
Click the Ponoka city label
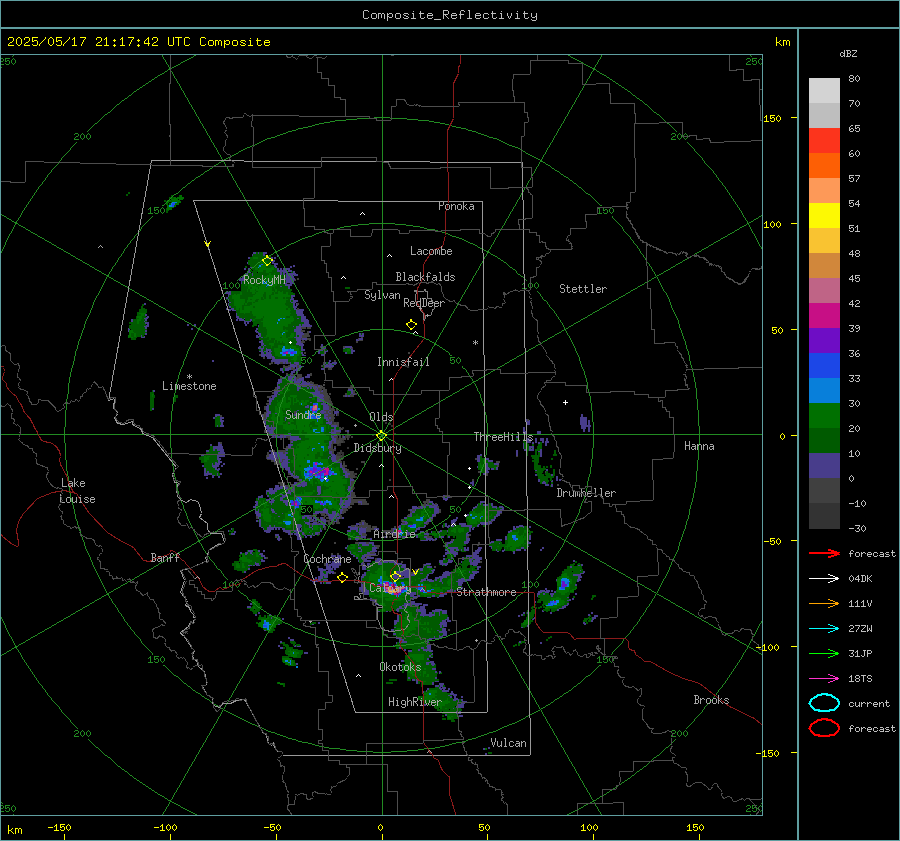(x=456, y=206)
